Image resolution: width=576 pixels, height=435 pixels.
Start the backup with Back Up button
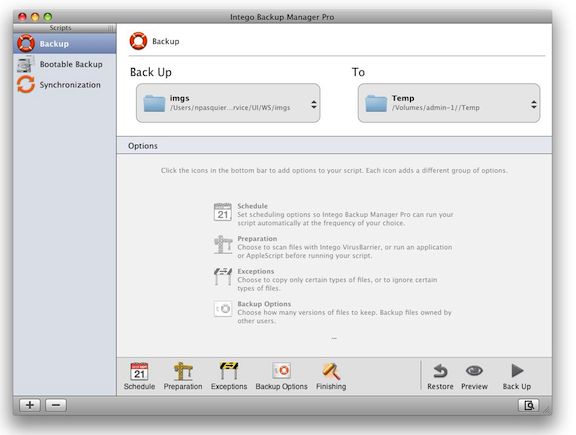tap(517, 376)
